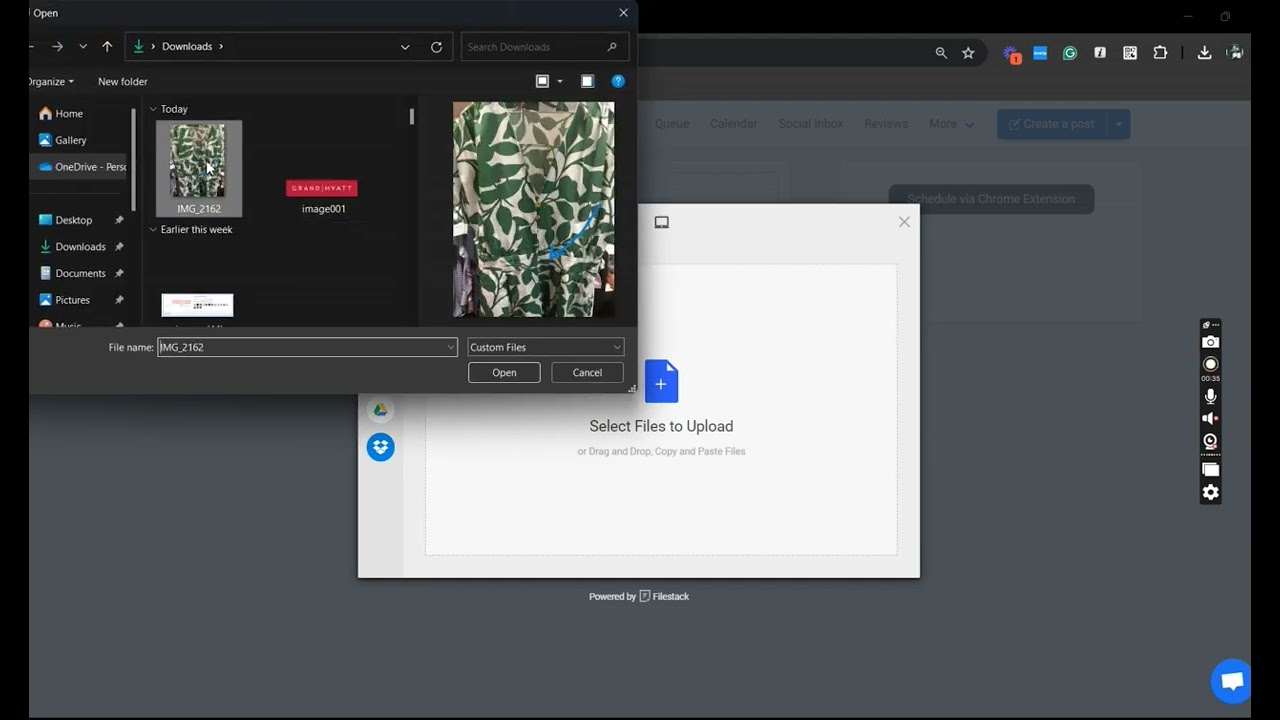This screenshot has height=720, width=1280.
Task: Open the Chrome Extensions puzzle icon
Action: pyautogui.click(x=1160, y=53)
